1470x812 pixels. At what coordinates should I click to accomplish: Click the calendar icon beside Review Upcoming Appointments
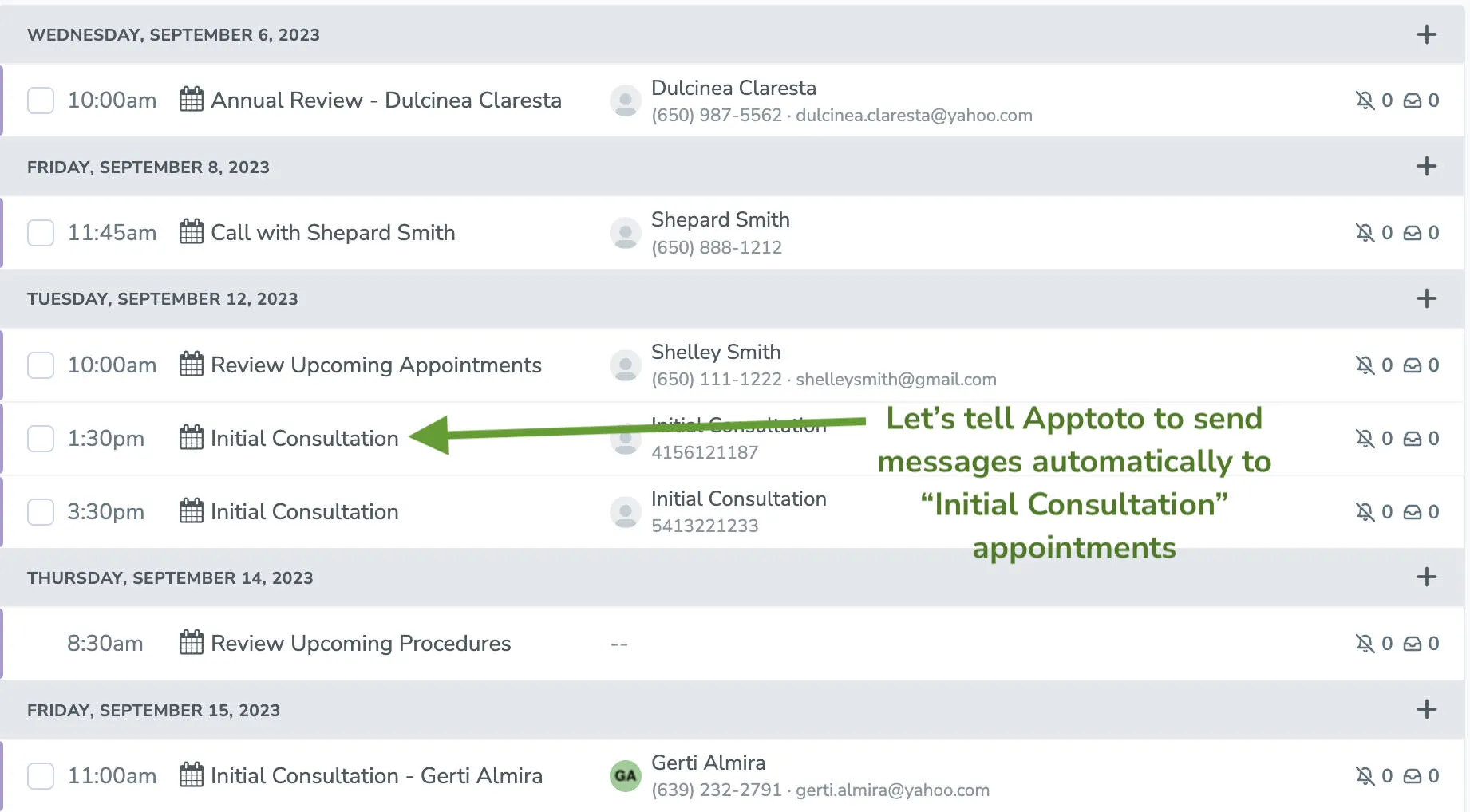click(x=190, y=365)
